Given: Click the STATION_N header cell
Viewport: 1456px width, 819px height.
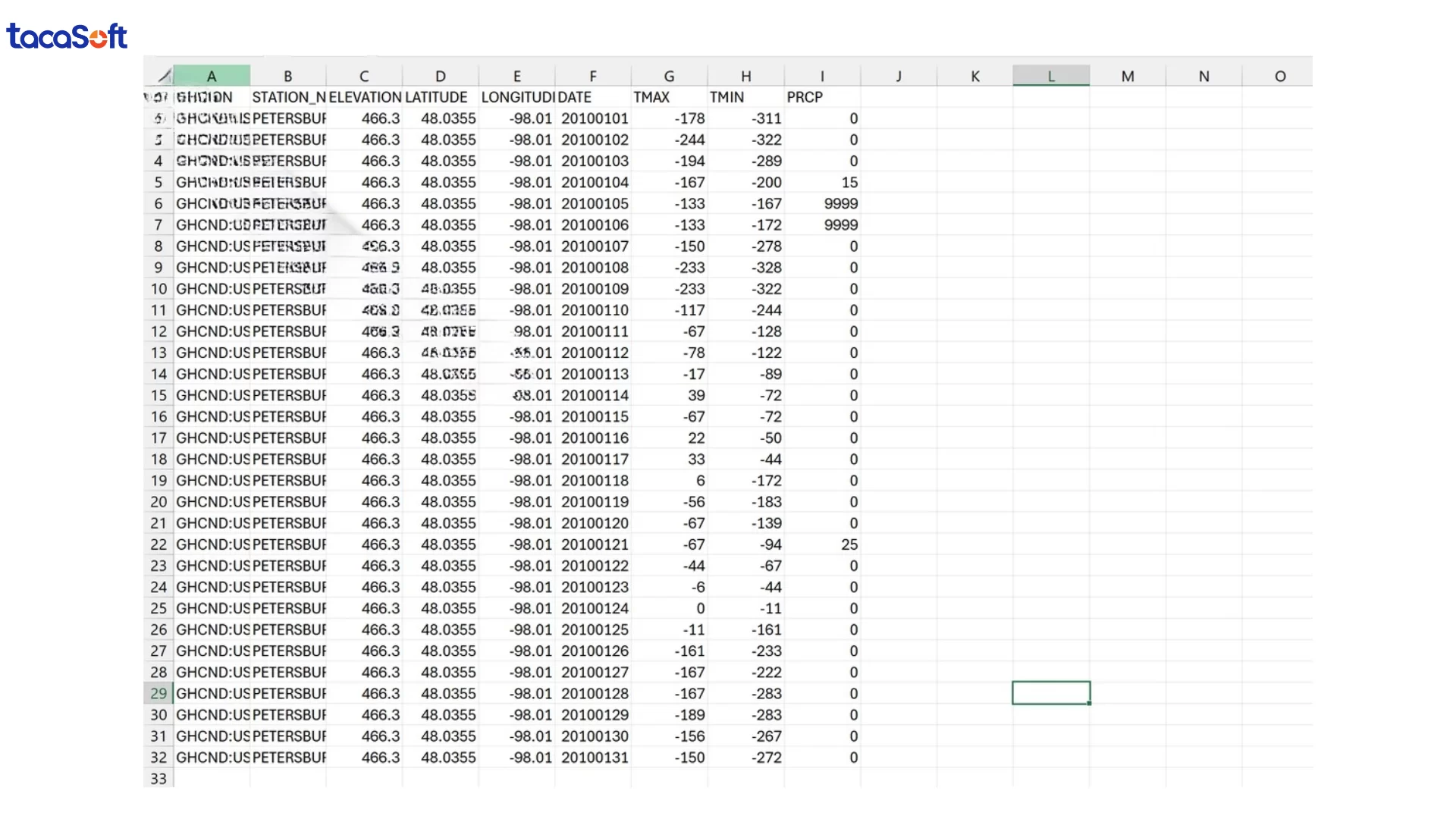Looking at the screenshot, I should (288, 97).
